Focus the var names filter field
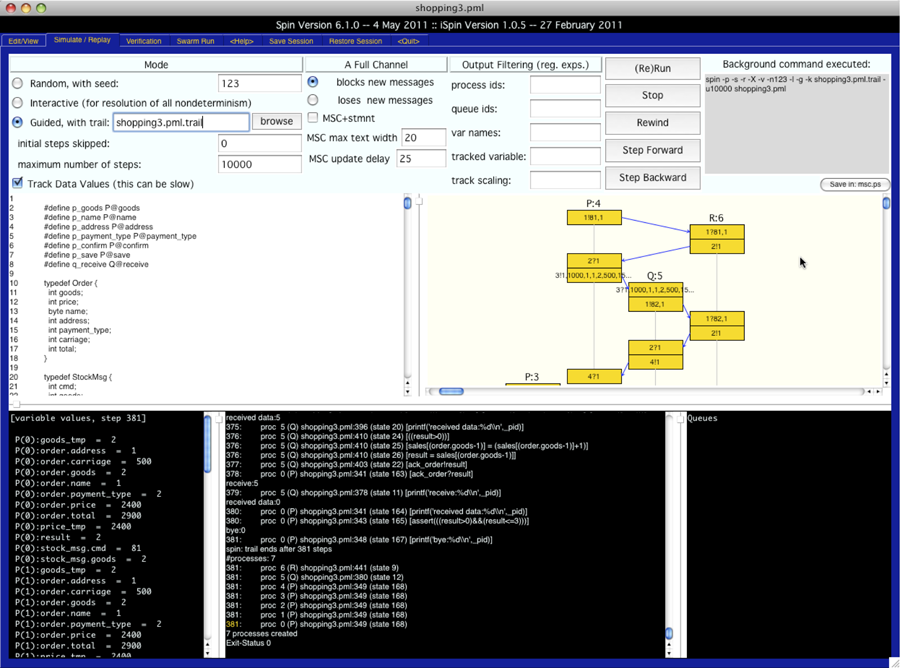This screenshot has height=668, width=900. [x=565, y=133]
